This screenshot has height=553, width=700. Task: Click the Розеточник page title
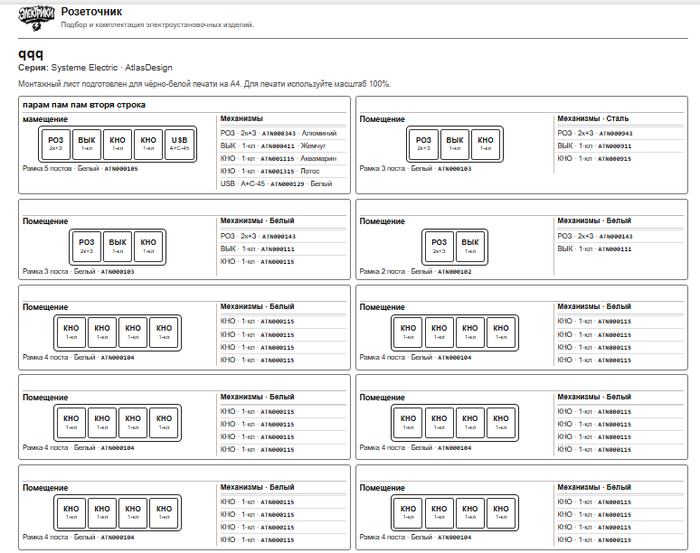click(x=92, y=12)
